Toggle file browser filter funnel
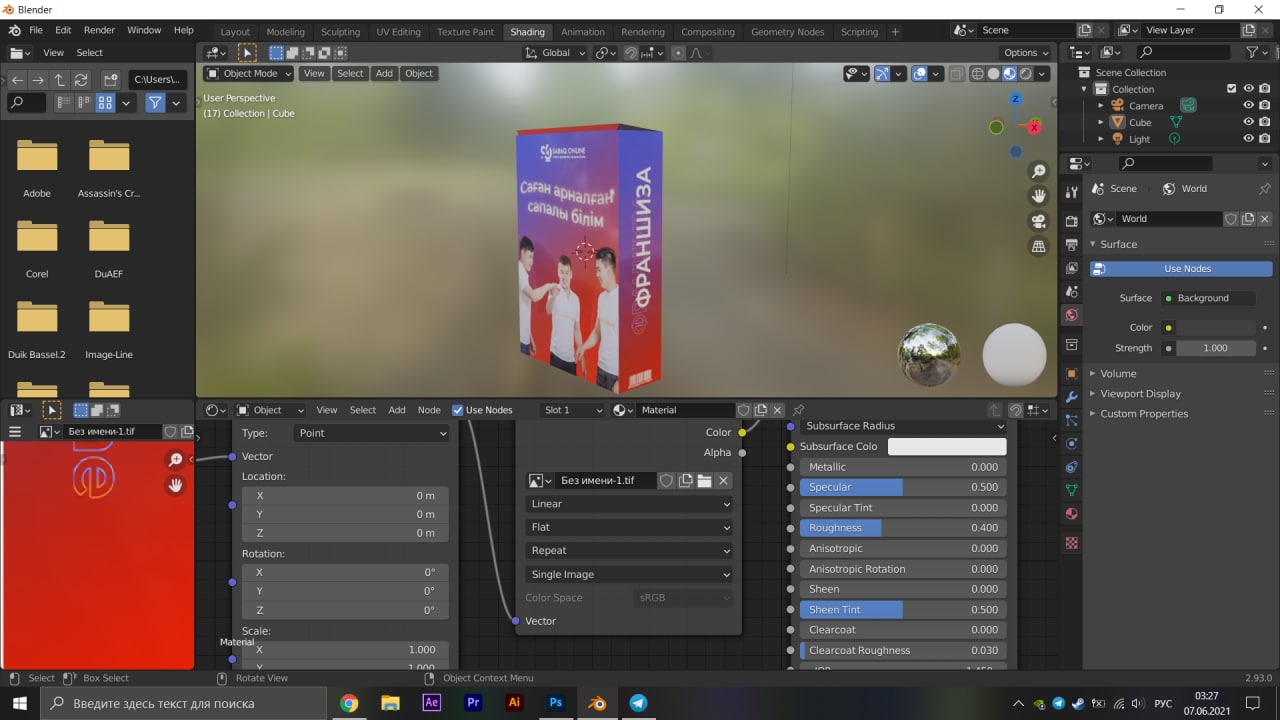 tap(155, 103)
